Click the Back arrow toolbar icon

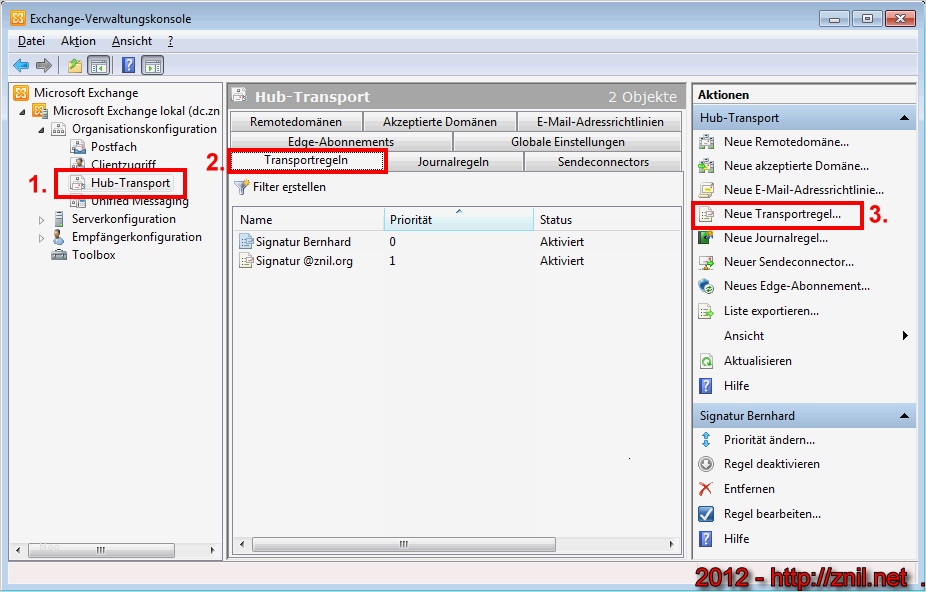(21, 65)
